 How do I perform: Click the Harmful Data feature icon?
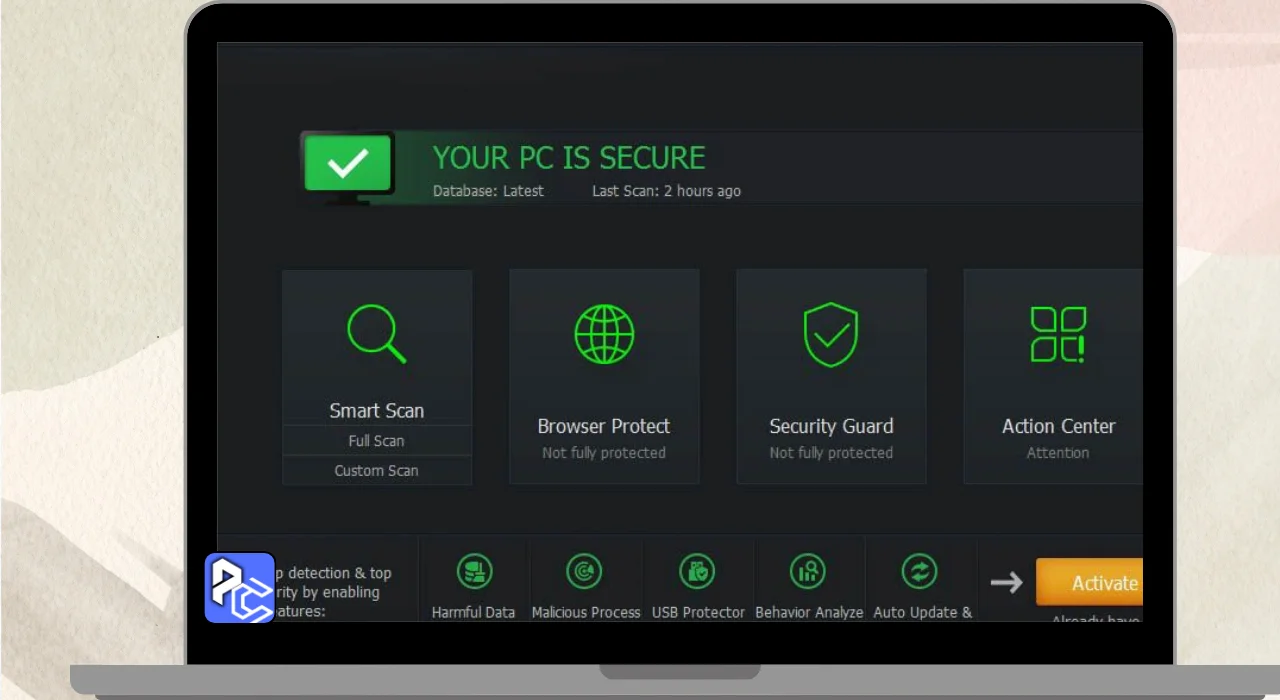[x=474, y=572]
